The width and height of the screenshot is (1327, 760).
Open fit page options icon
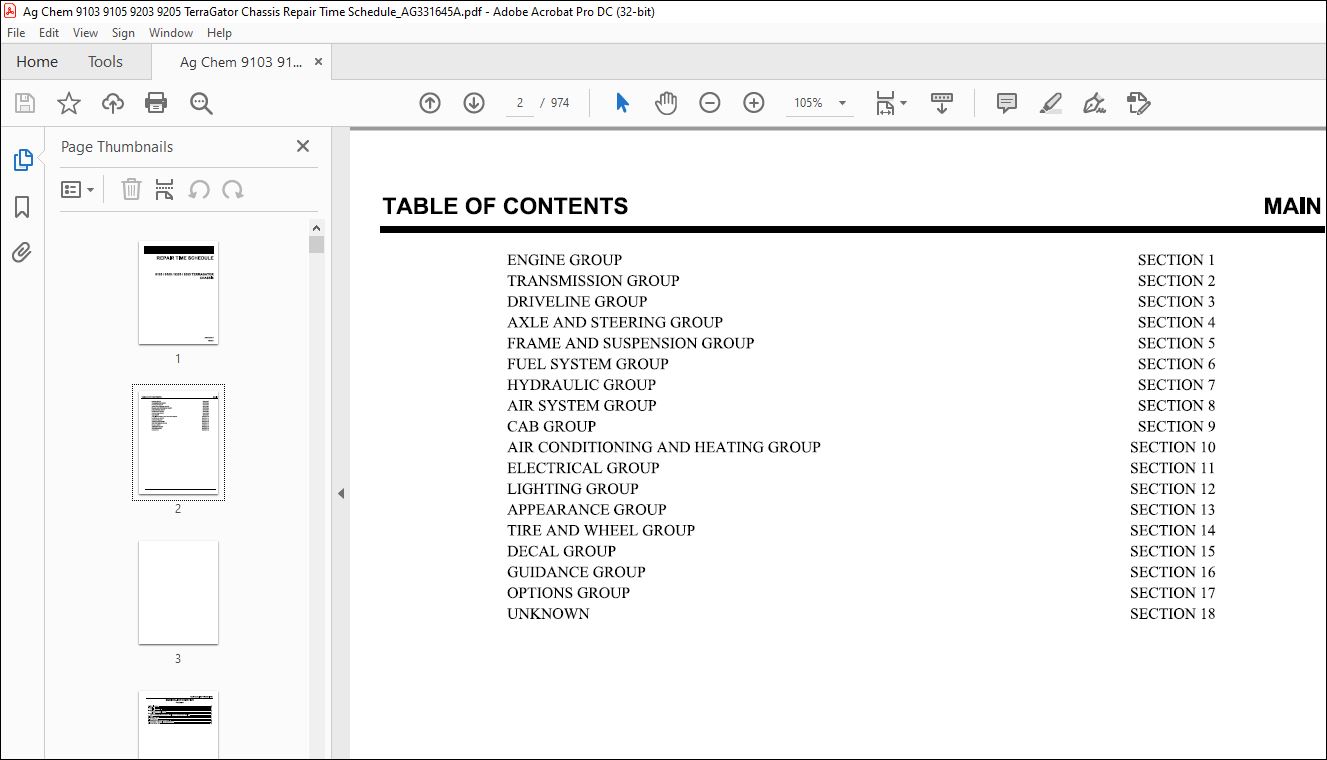click(x=890, y=103)
